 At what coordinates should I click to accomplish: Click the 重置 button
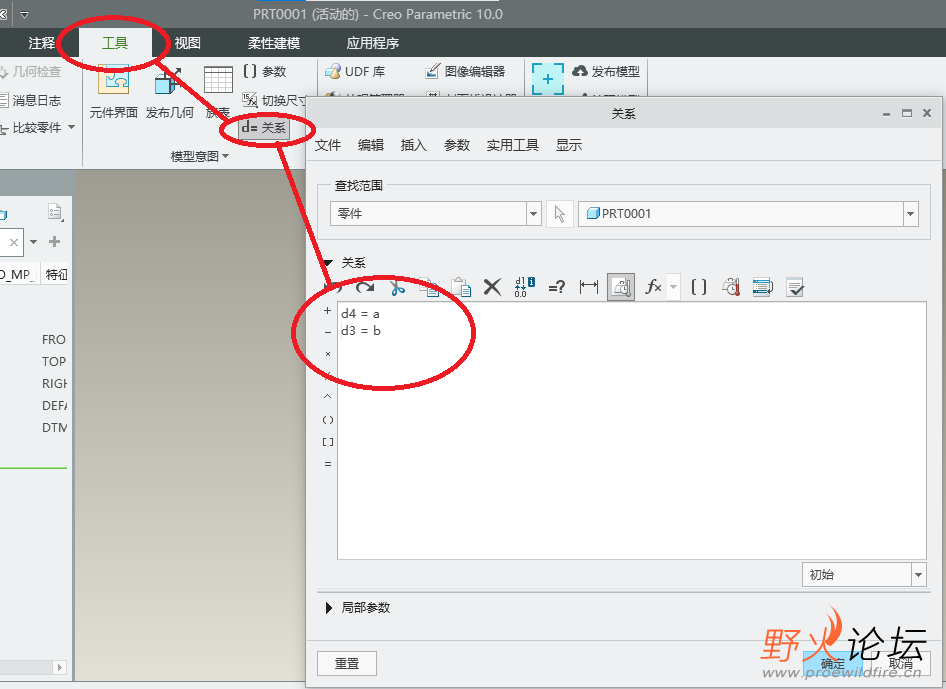pos(347,664)
